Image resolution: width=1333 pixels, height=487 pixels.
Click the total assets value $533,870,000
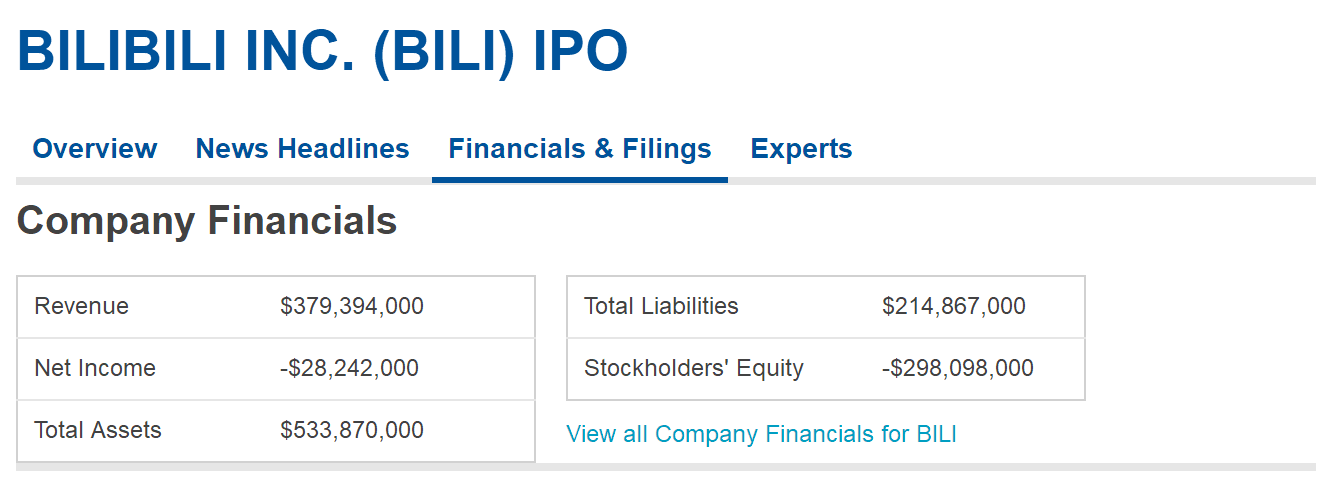tap(352, 430)
